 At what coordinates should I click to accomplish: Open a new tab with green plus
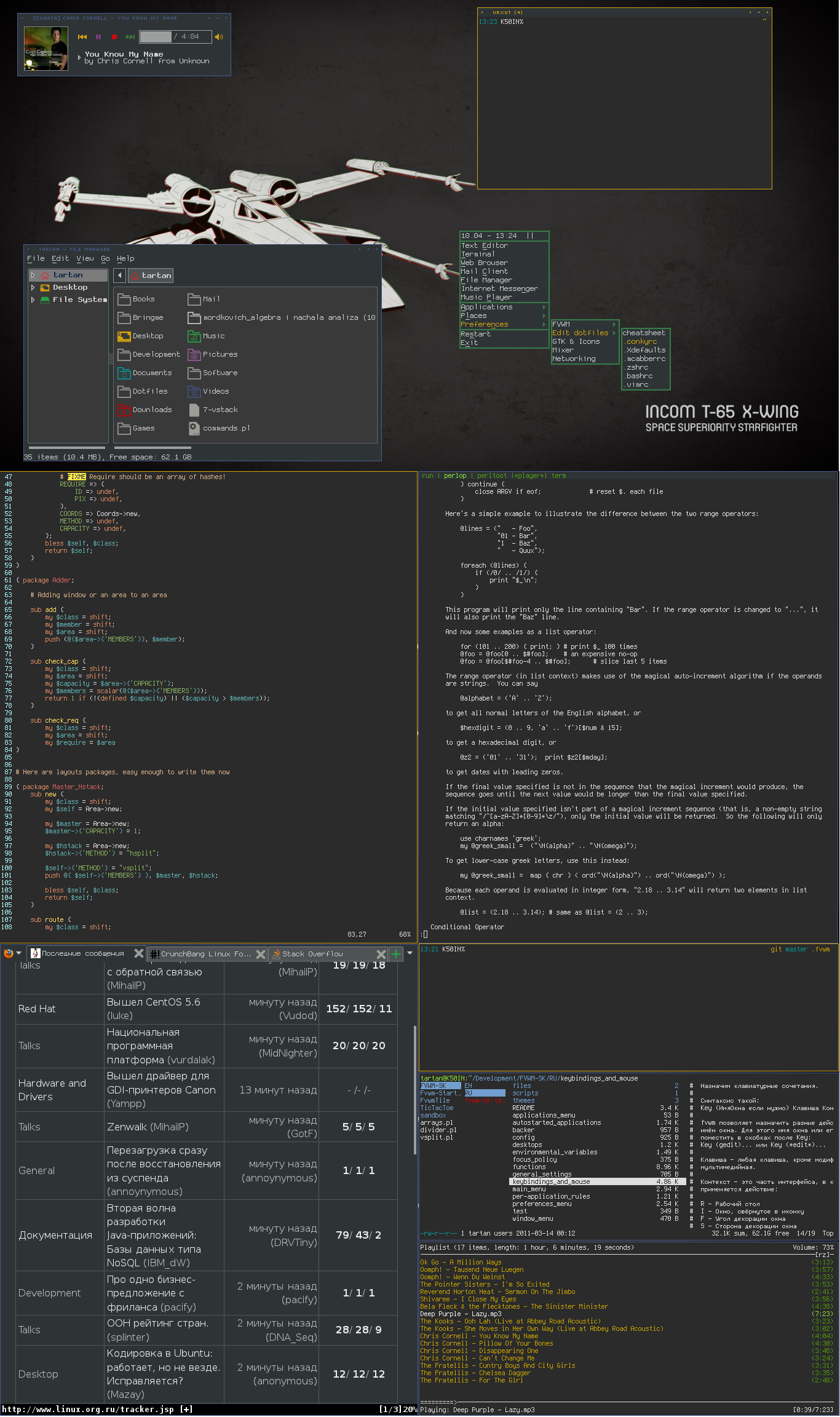(396, 955)
